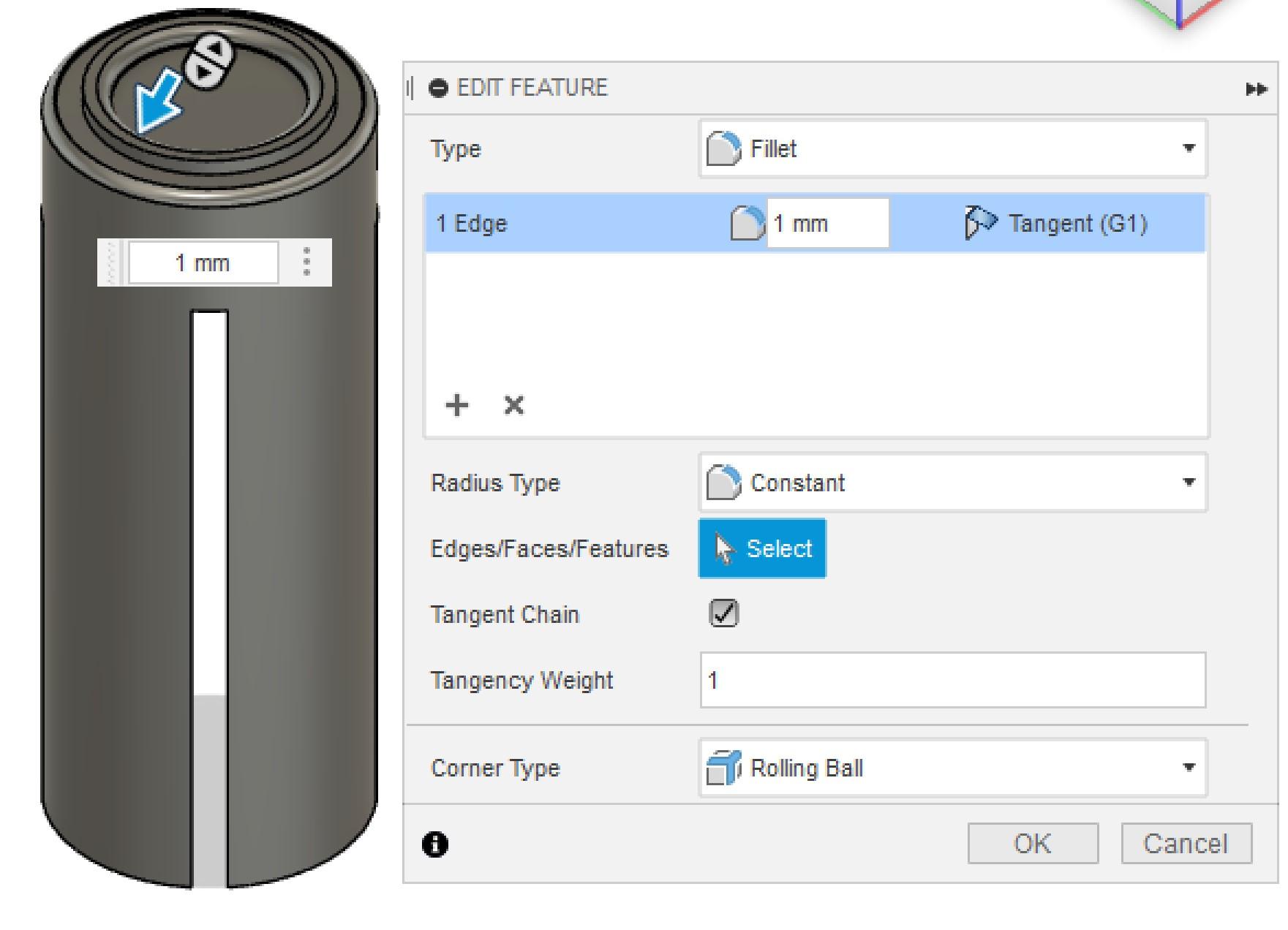Click the Type label
The width and height of the screenshot is (1288, 930).
[x=456, y=149]
